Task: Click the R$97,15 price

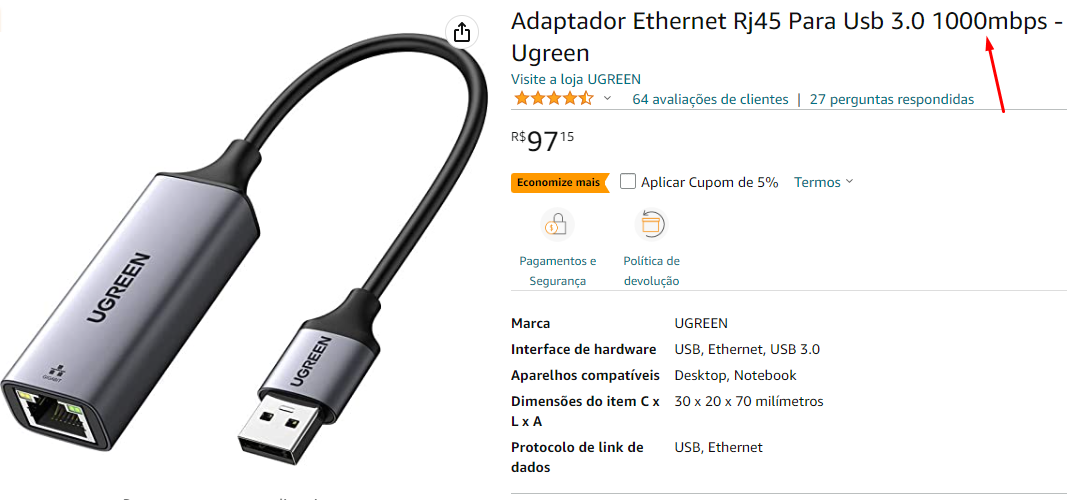Action: point(542,141)
